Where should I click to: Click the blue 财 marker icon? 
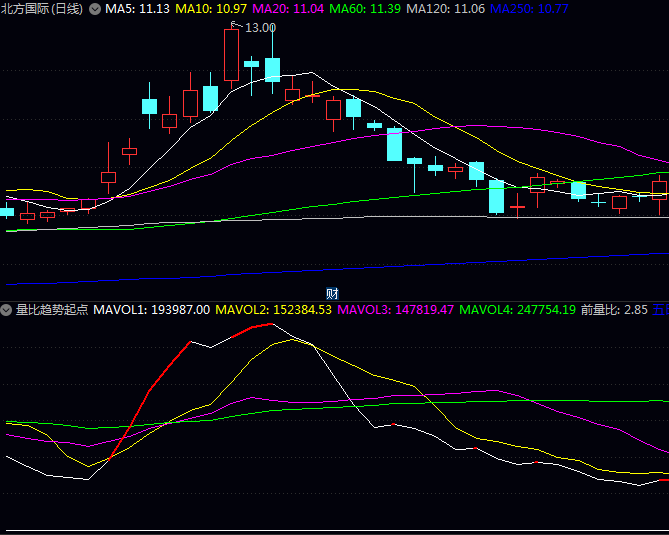[333, 293]
